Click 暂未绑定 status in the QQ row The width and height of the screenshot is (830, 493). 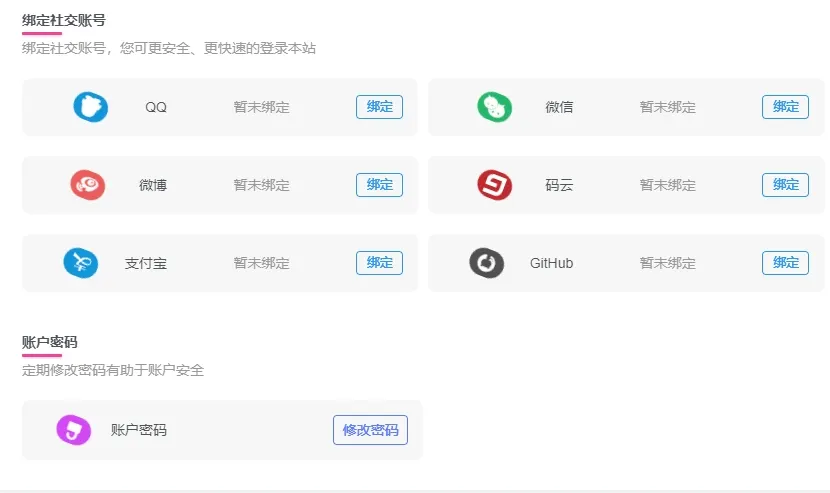261,107
